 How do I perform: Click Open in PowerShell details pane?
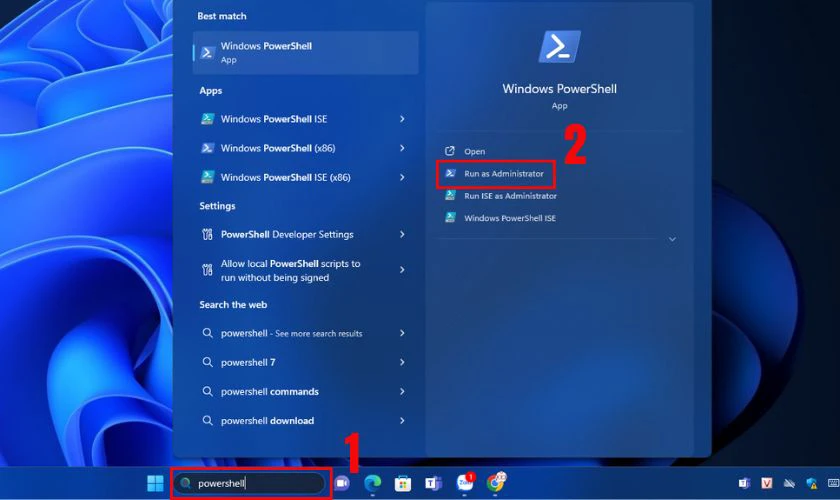tap(474, 152)
